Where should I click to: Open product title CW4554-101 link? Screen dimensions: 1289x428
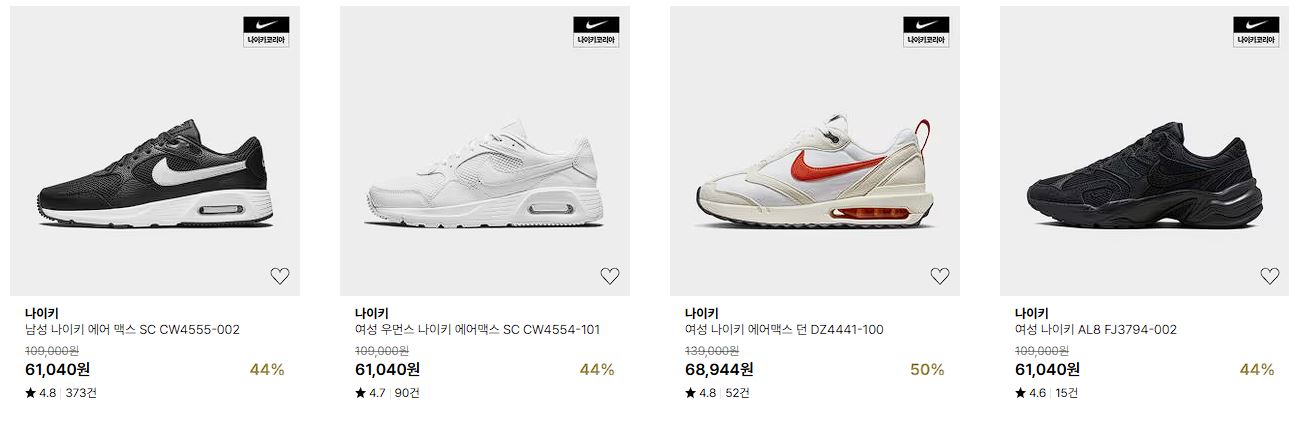[477, 330]
